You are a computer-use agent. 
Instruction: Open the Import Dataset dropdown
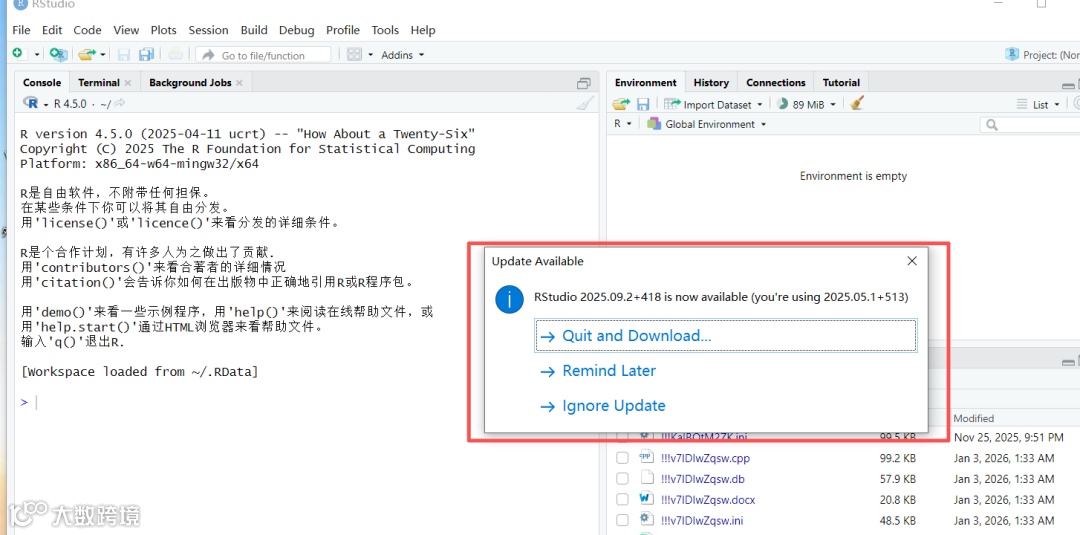click(x=714, y=104)
